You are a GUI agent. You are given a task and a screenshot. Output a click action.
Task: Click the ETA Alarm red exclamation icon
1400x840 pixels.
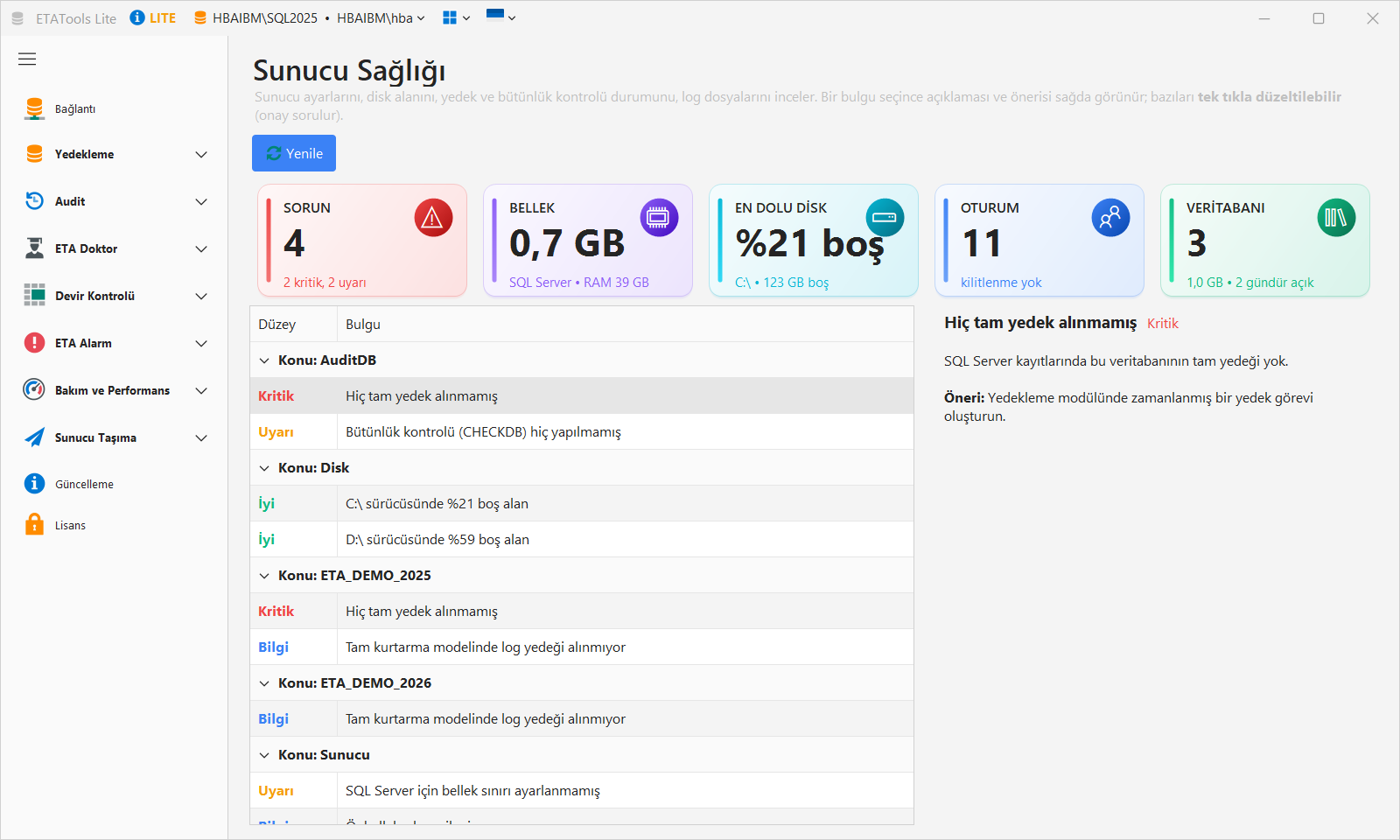[34, 343]
